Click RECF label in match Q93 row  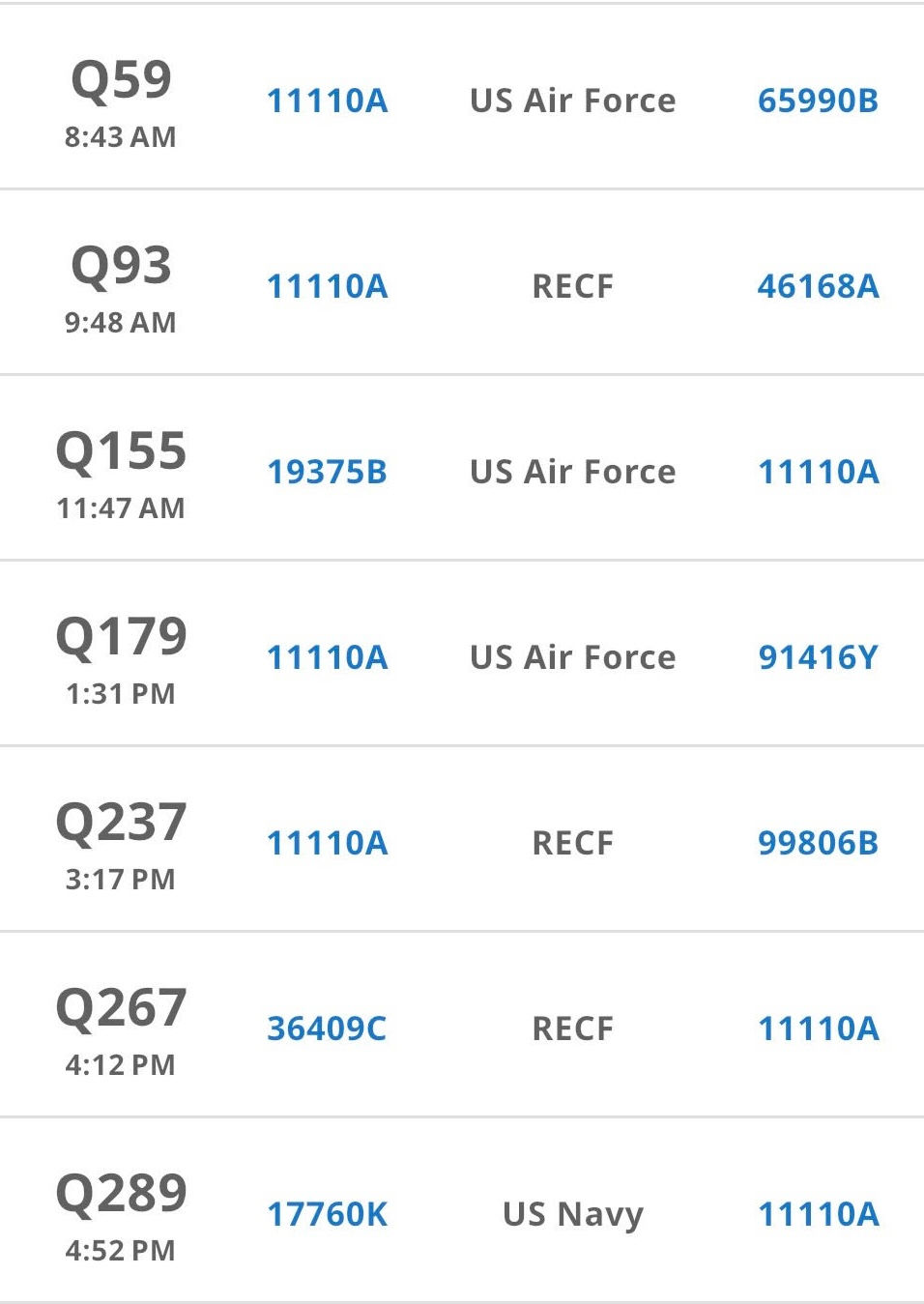pos(572,286)
